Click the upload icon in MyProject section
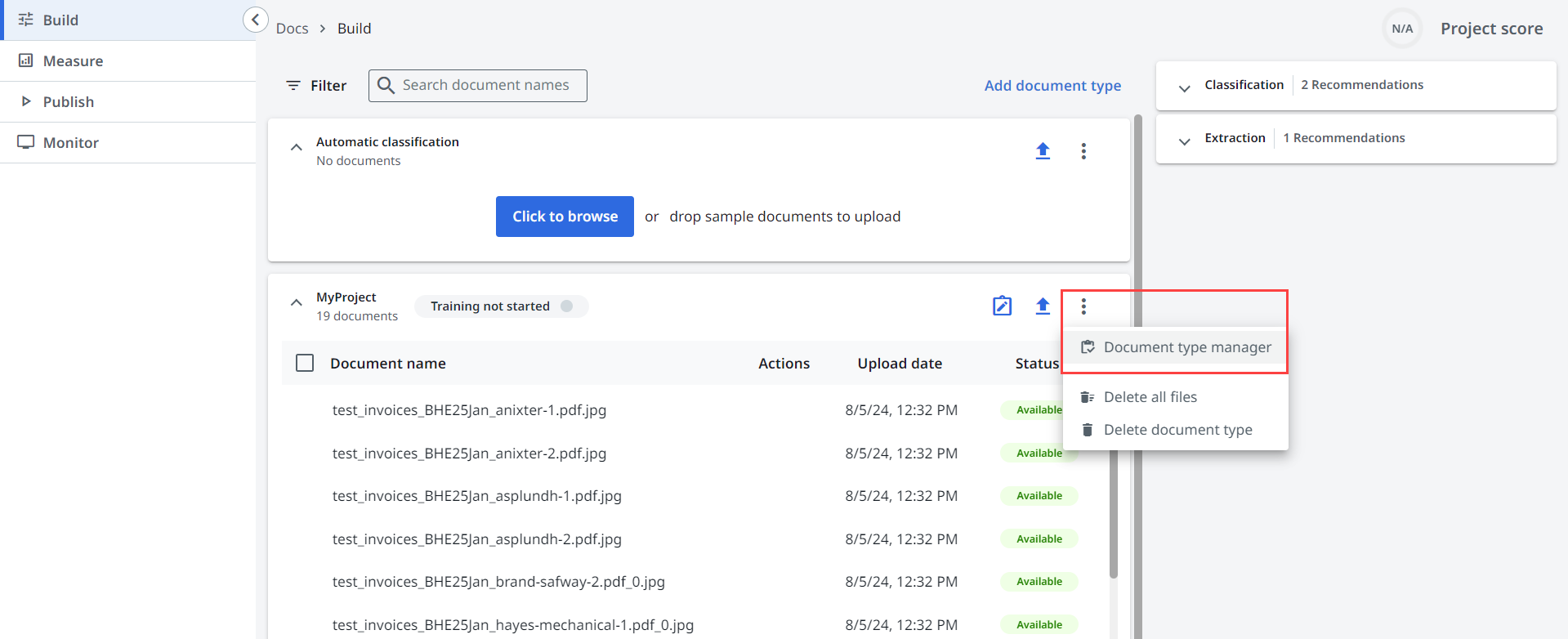The image size is (1568, 639). tap(1043, 306)
